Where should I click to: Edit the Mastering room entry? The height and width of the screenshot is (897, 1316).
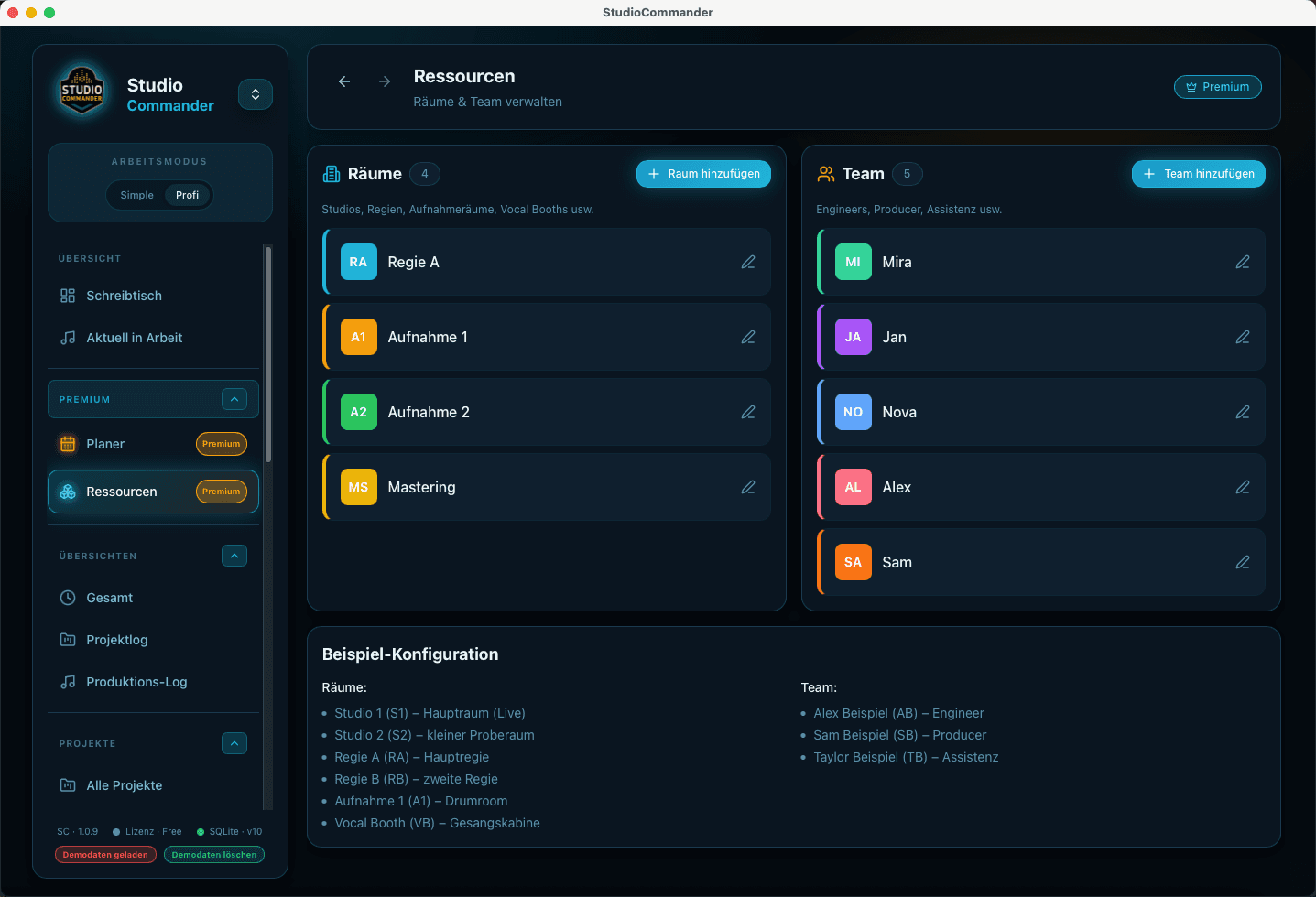click(x=747, y=487)
